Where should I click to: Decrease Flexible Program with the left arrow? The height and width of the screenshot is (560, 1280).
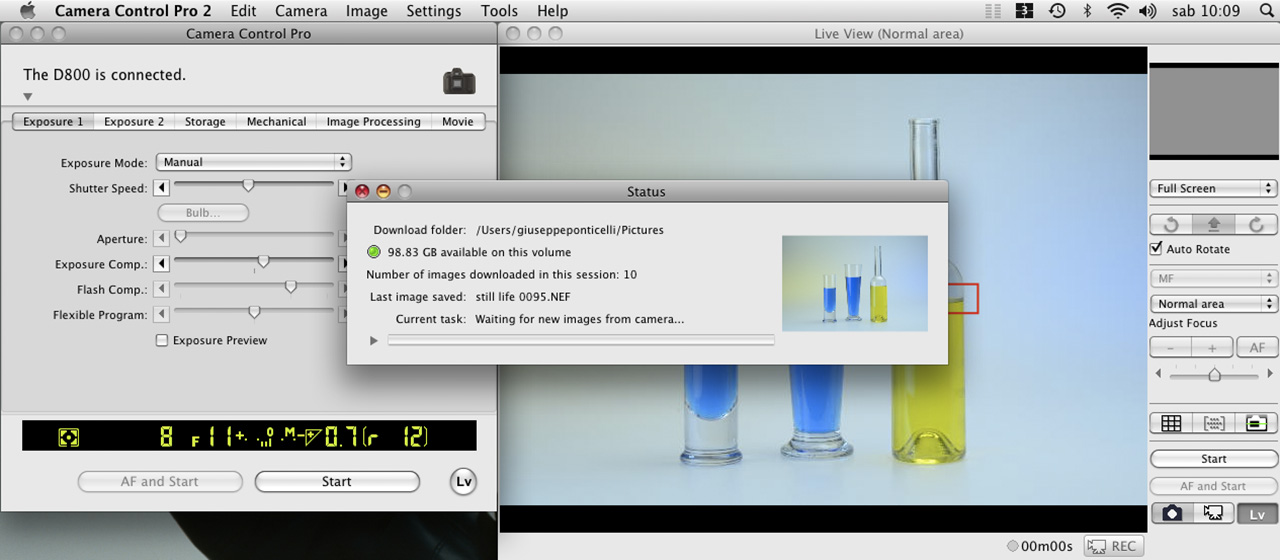pos(161,314)
